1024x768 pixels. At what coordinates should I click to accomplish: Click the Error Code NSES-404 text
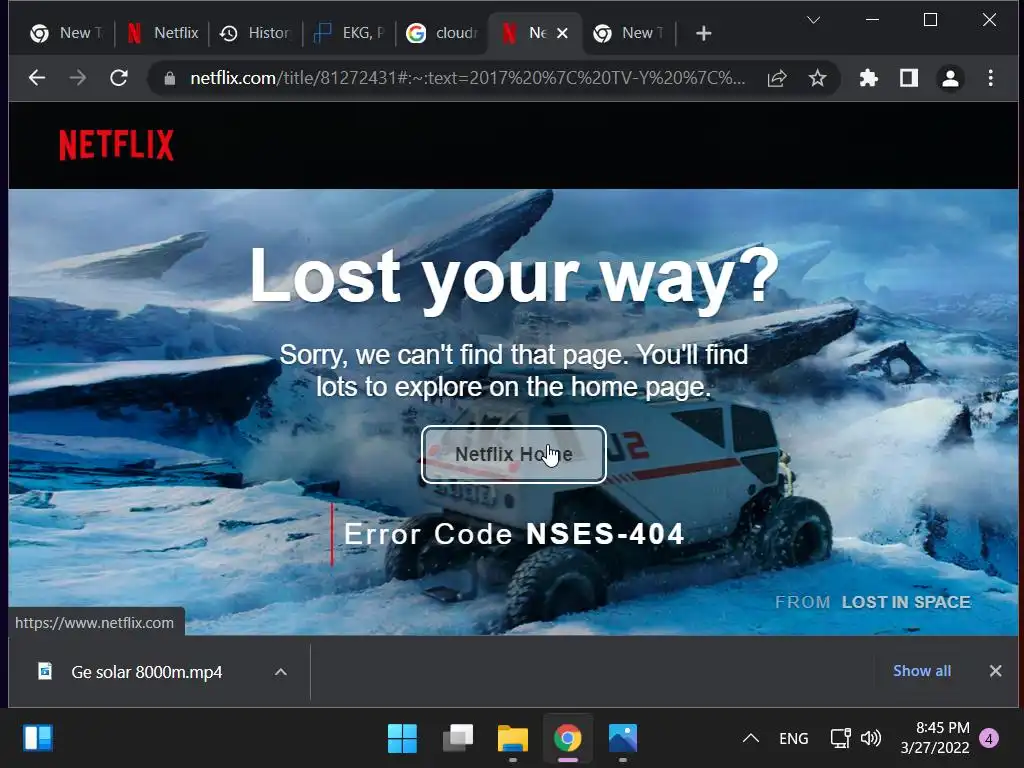point(514,534)
